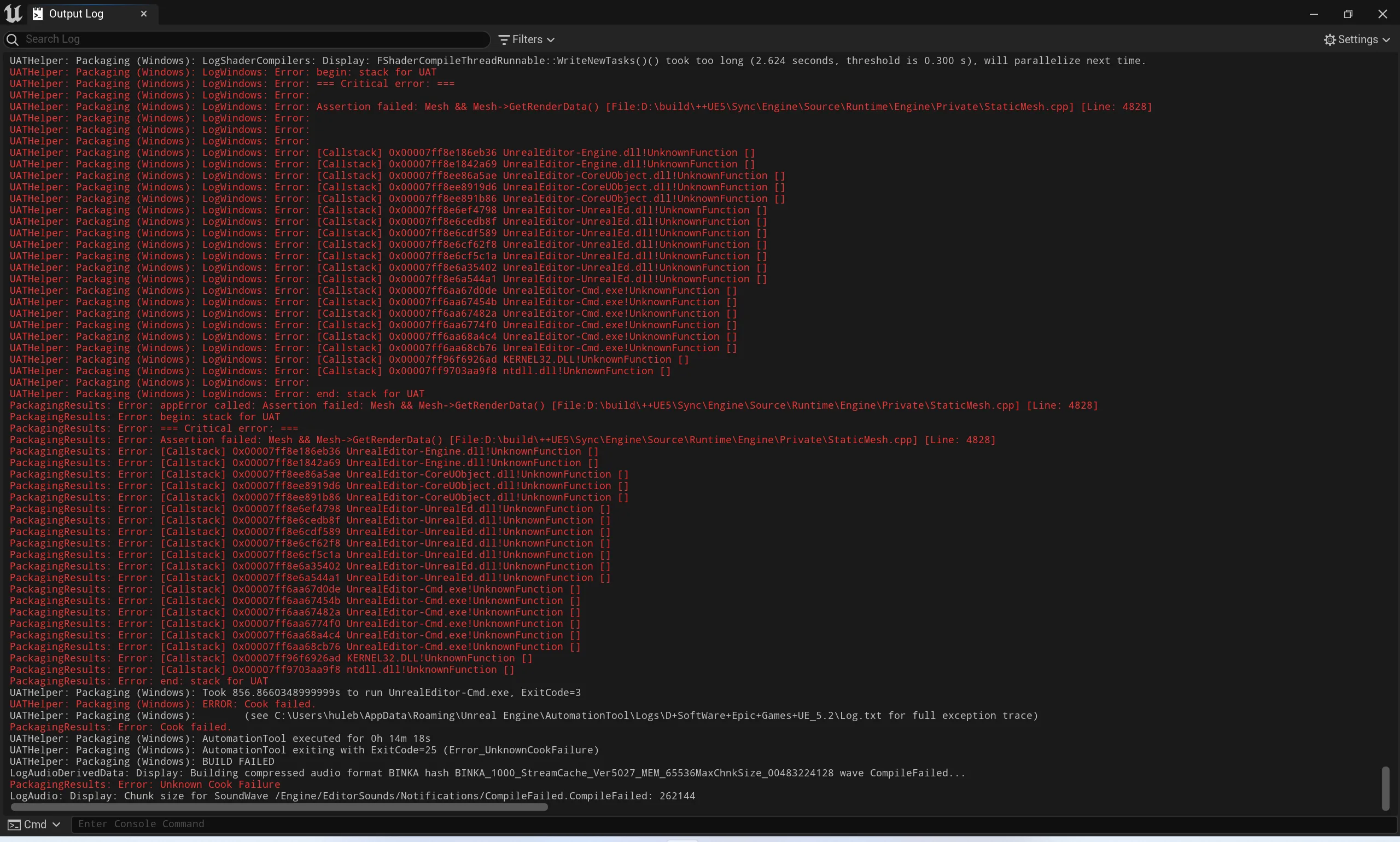Click the horizontal scrollbar thumb

(x=279, y=807)
